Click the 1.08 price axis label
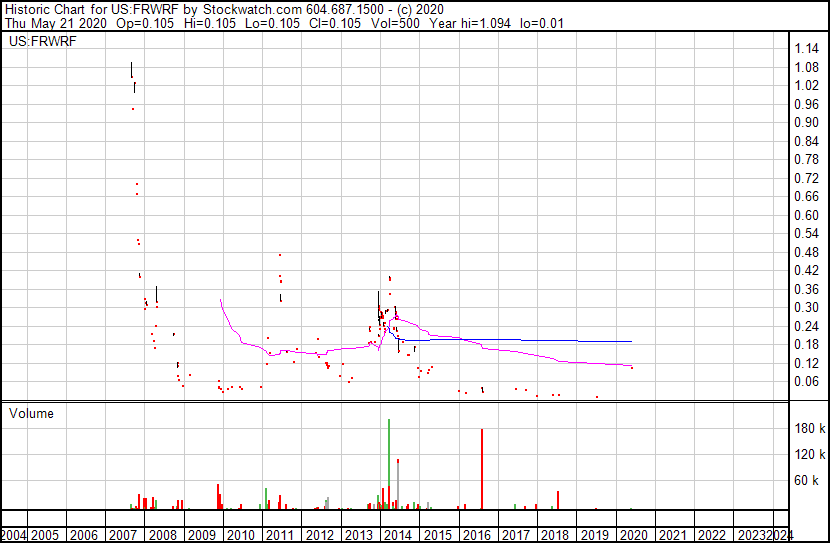Viewport: 830px width, 543px height. pyautogui.click(x=807, y=67)
